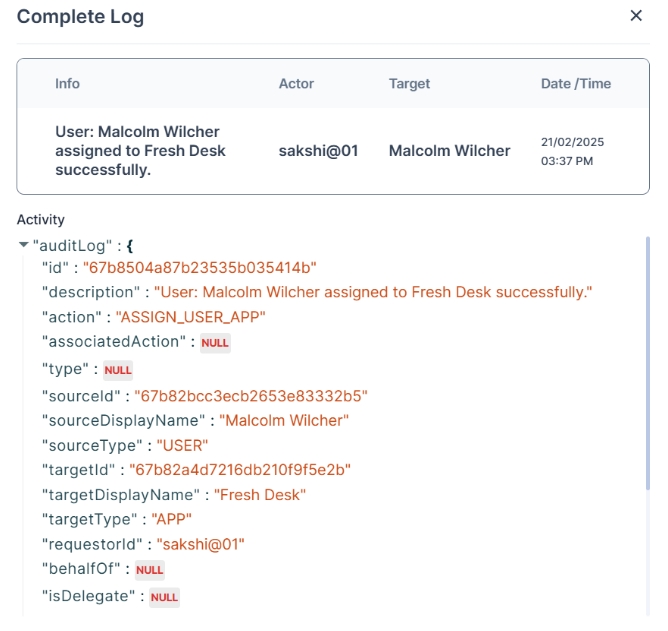Select the sakshi@01 actor cell

click(x=318, y=151)
